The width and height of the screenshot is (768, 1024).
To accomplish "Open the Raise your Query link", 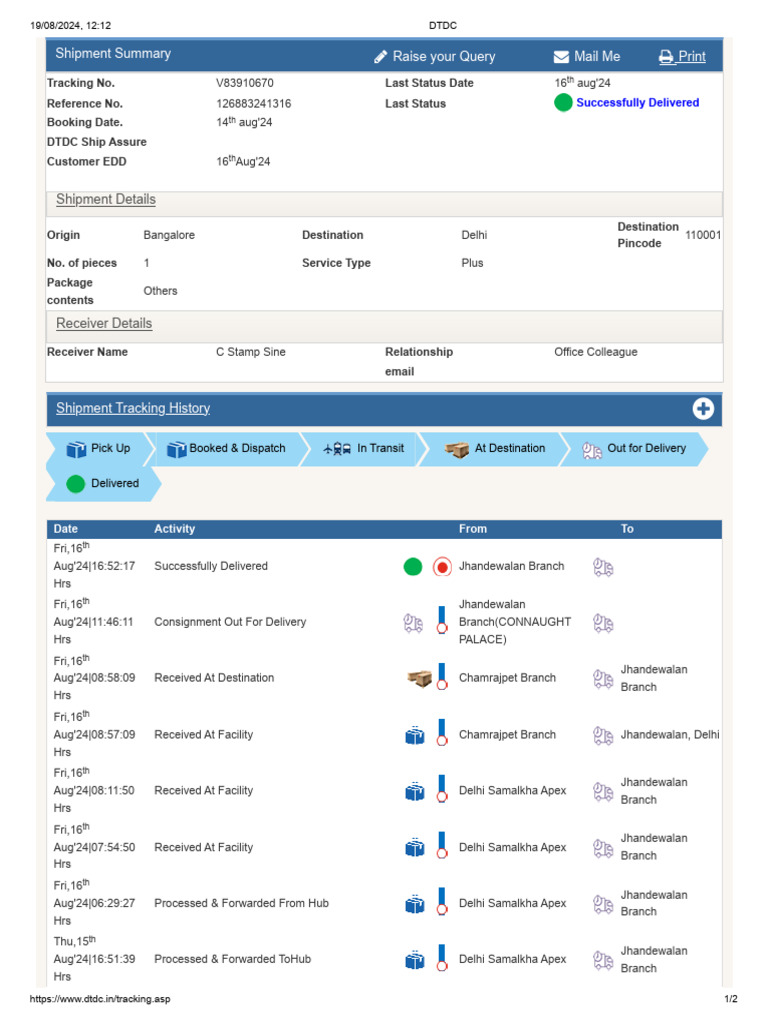I will click(443, 57).
